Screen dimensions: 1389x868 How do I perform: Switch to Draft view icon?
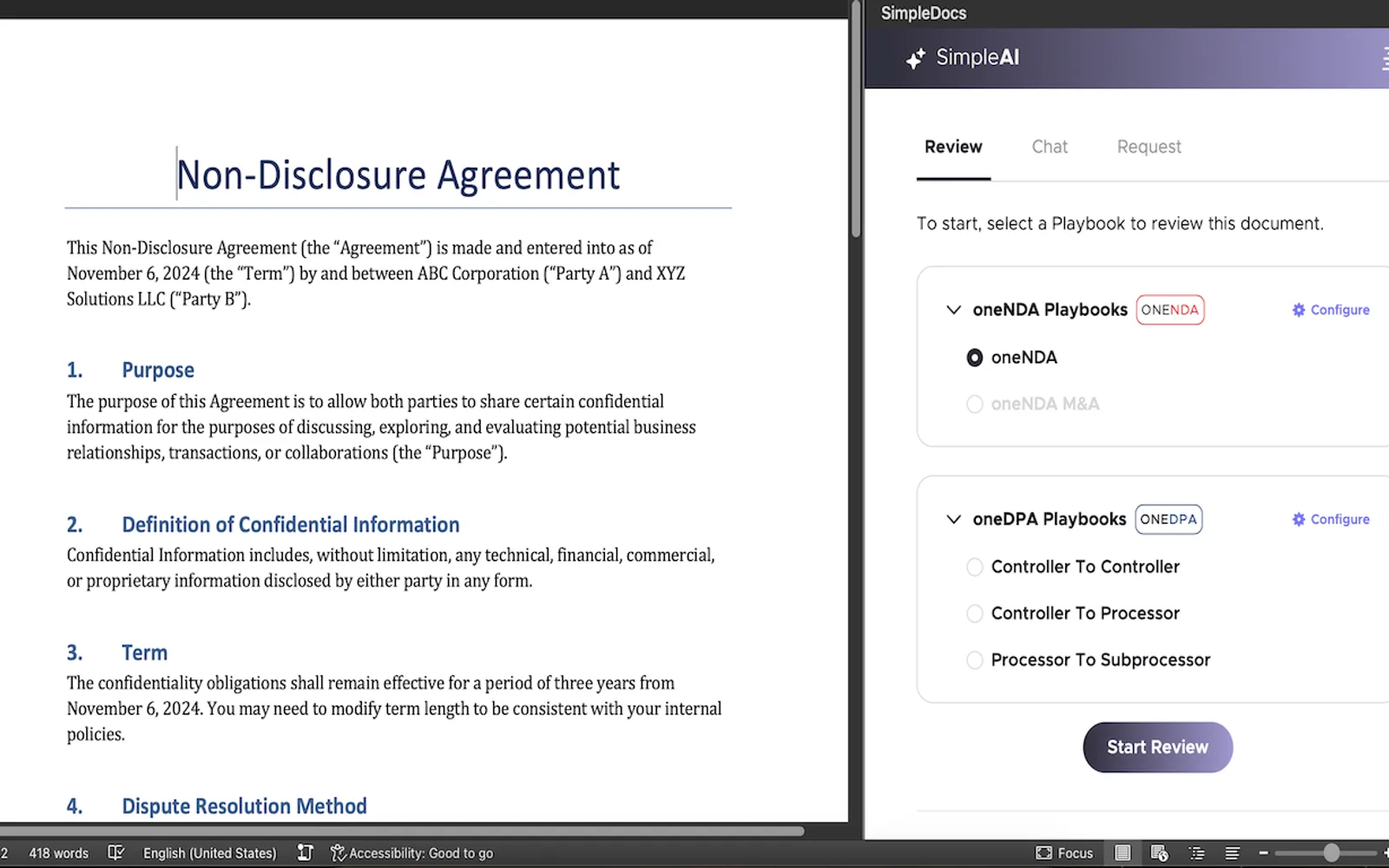click(x=1232, y=853)
